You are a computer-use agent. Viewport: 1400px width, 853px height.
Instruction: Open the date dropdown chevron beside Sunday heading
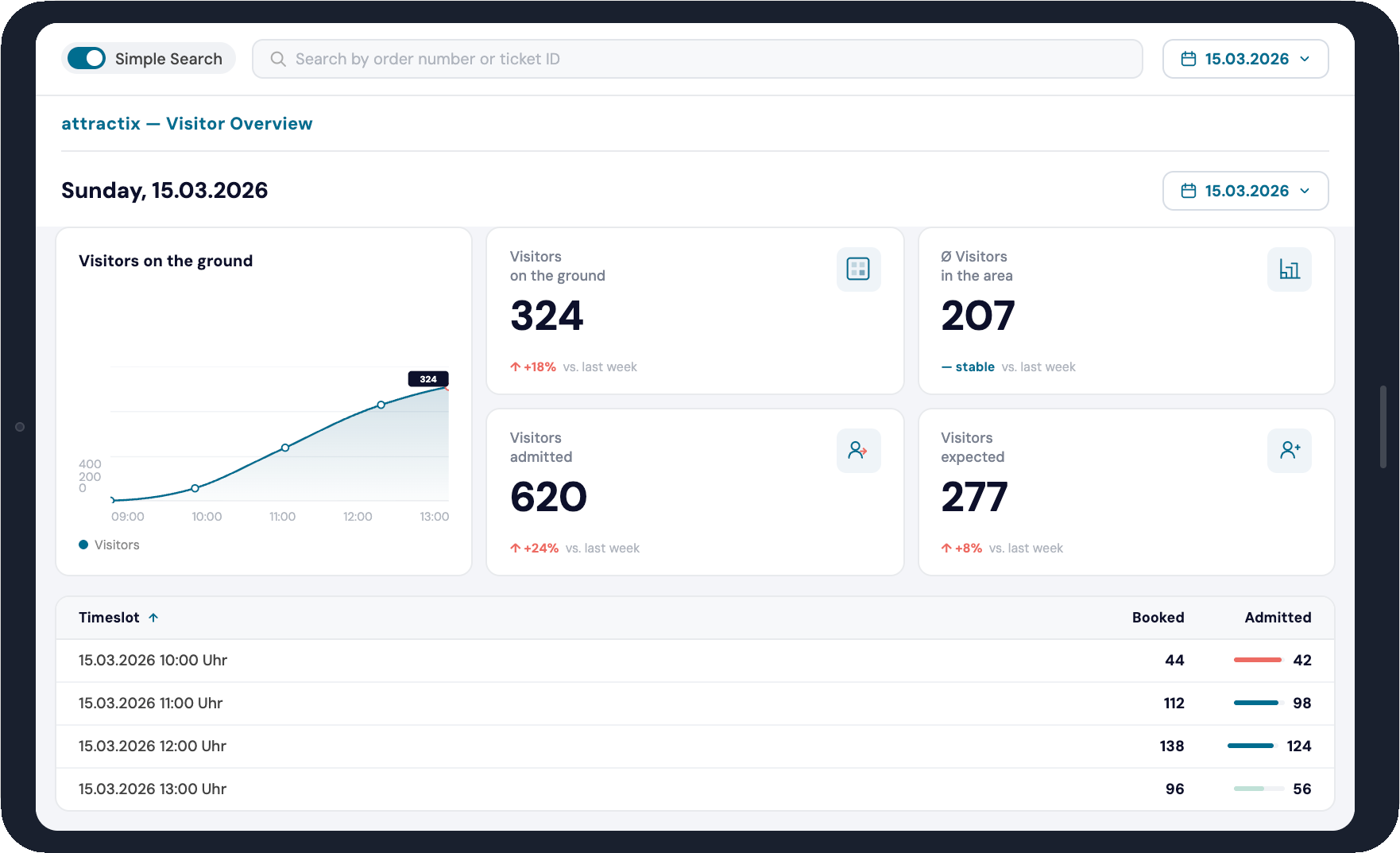pos(1305,191)
